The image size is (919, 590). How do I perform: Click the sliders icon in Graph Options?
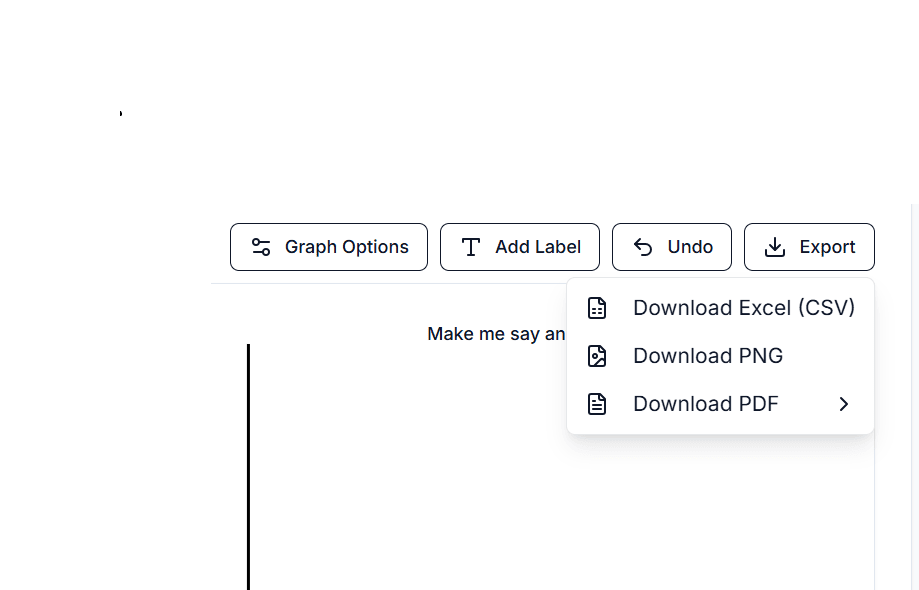(x=261, y=247)
